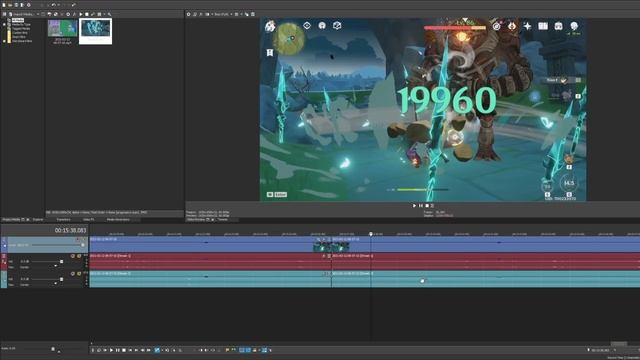The width and height of the screenshot is (640, 360).
Task: Click Copy Snapshot to clipboard icon
Action: (247, 14)
